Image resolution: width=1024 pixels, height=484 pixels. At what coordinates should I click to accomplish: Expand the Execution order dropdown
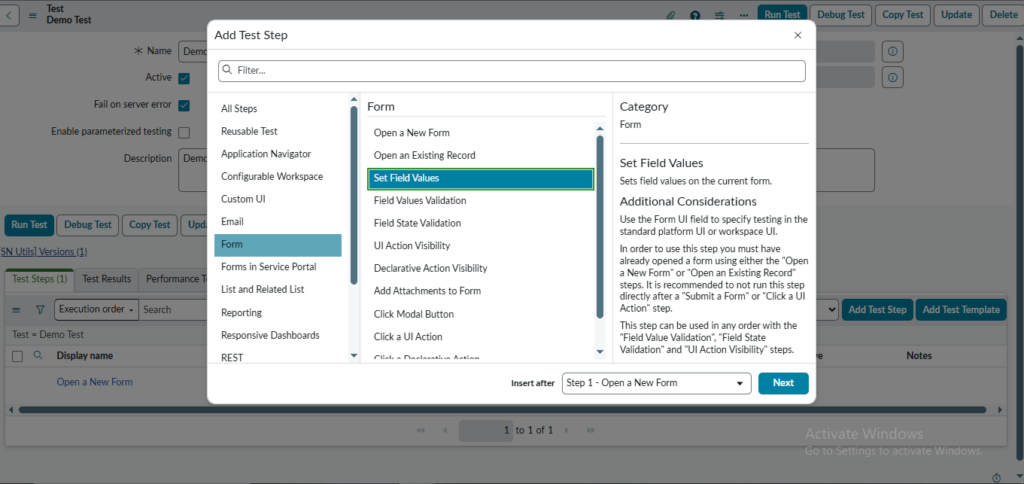(x=96, y=310)
